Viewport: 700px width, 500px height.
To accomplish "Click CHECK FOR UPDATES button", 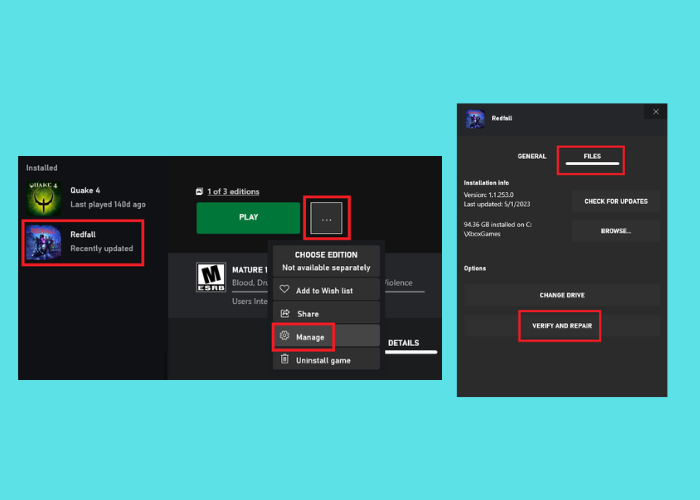I will coord(616,201).
